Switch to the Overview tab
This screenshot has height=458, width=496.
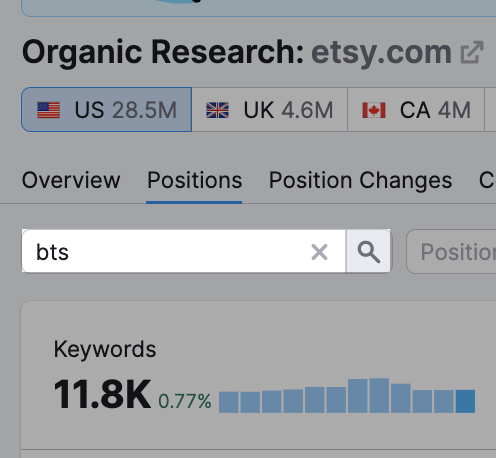[71, 180]
